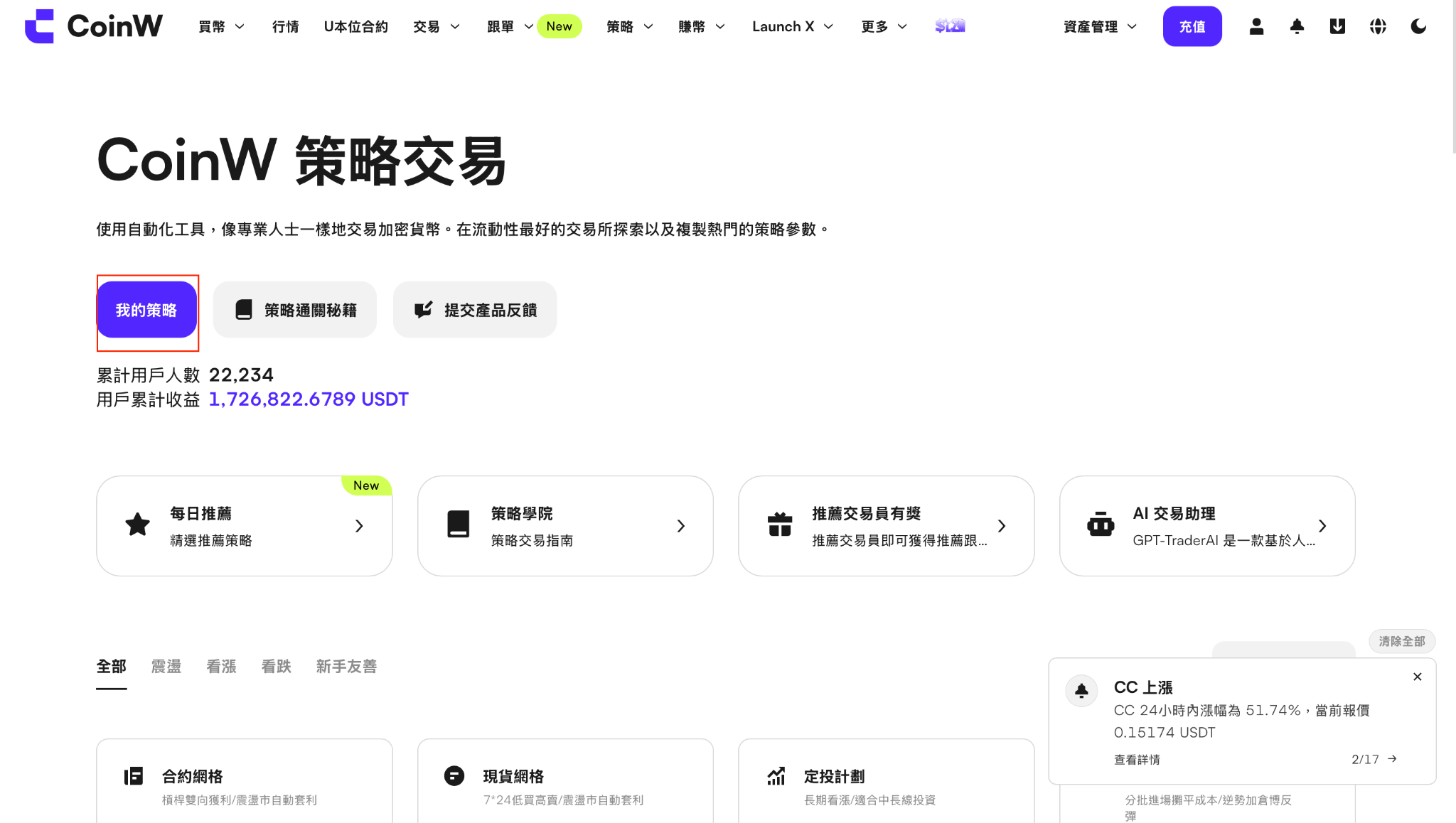Select the 新手友善 strategy tab
The height and width of the screenshot is (823, 1456).
click(x=346, y=667)
